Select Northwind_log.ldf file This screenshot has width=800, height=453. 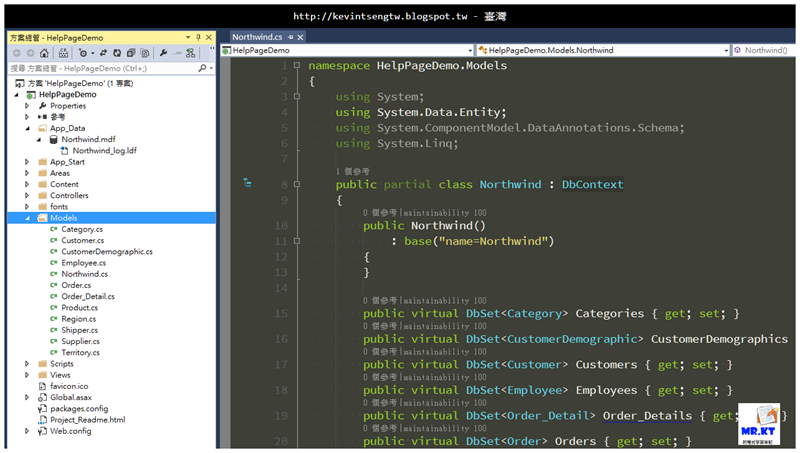pyautogui.click(x=104, y=150)
